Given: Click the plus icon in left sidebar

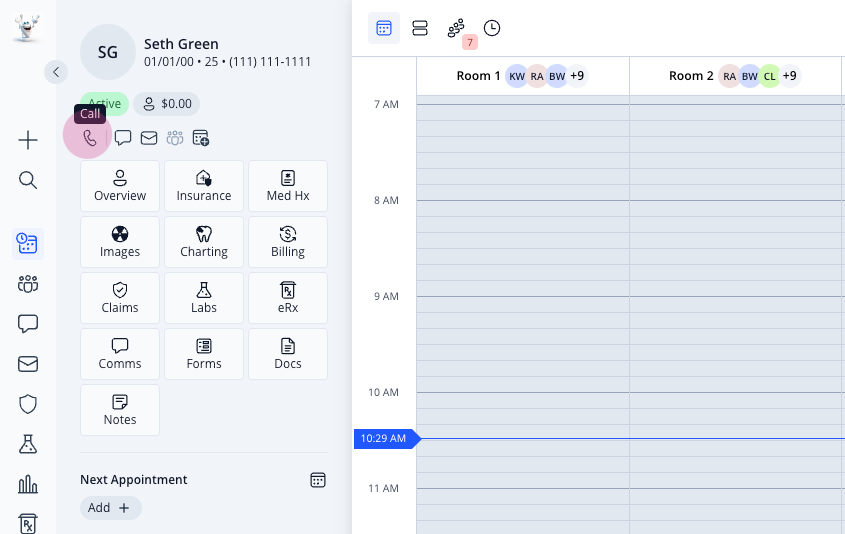Looking at the screenshot, I should (28, 140).
